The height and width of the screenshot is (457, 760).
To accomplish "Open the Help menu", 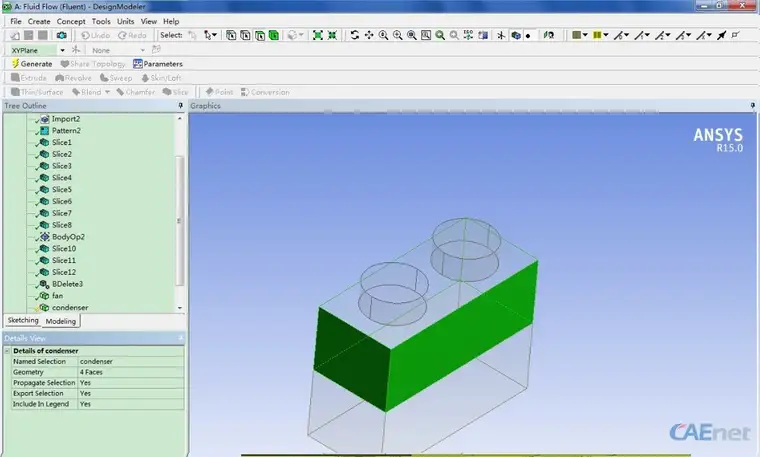I will (x=171, y=21).
